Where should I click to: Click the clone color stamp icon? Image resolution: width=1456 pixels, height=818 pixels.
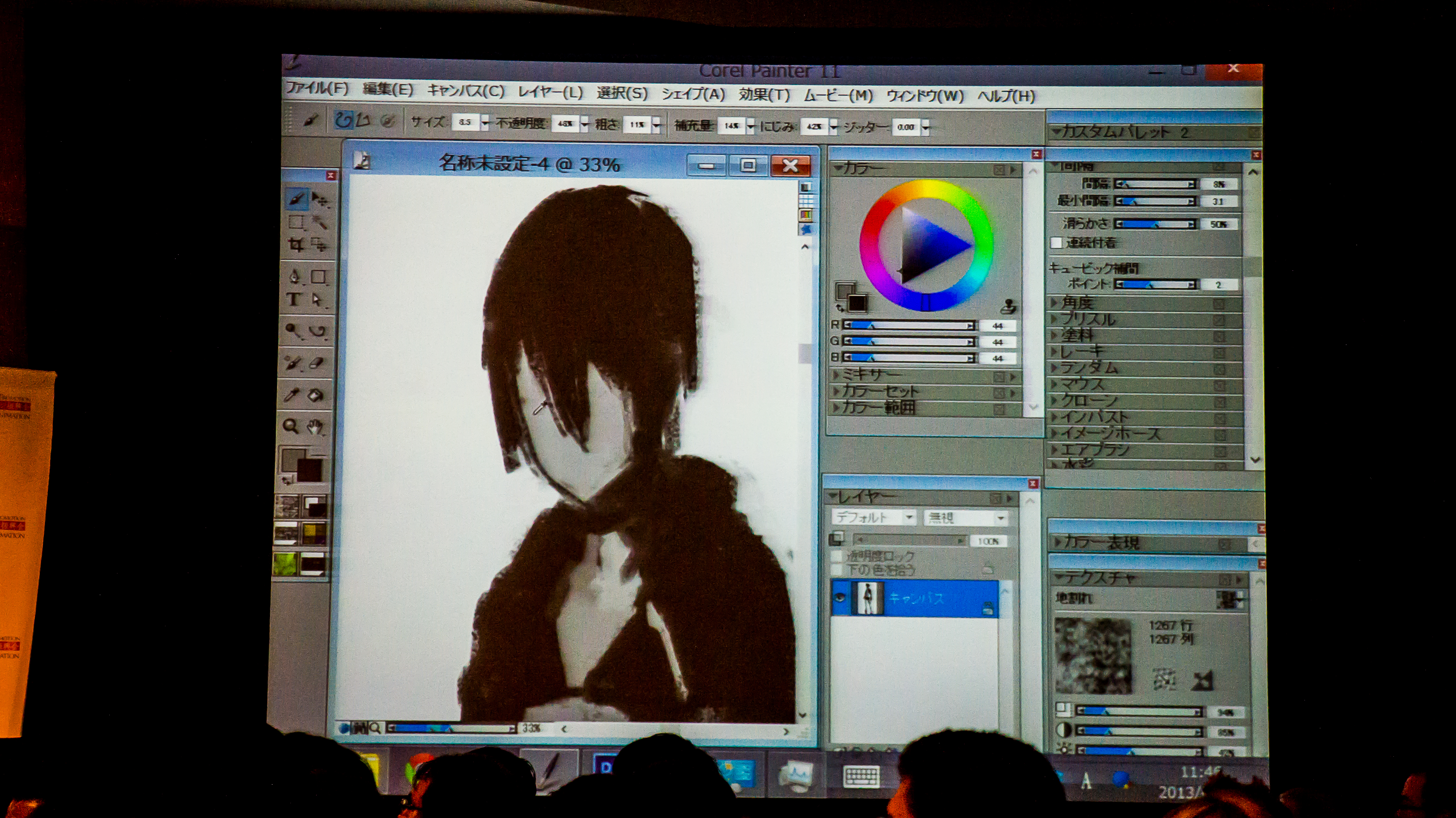[x=1008, y=307]
